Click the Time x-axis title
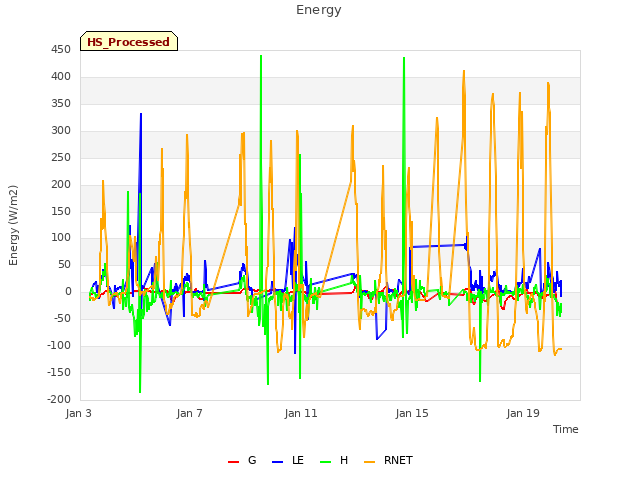 566,429
